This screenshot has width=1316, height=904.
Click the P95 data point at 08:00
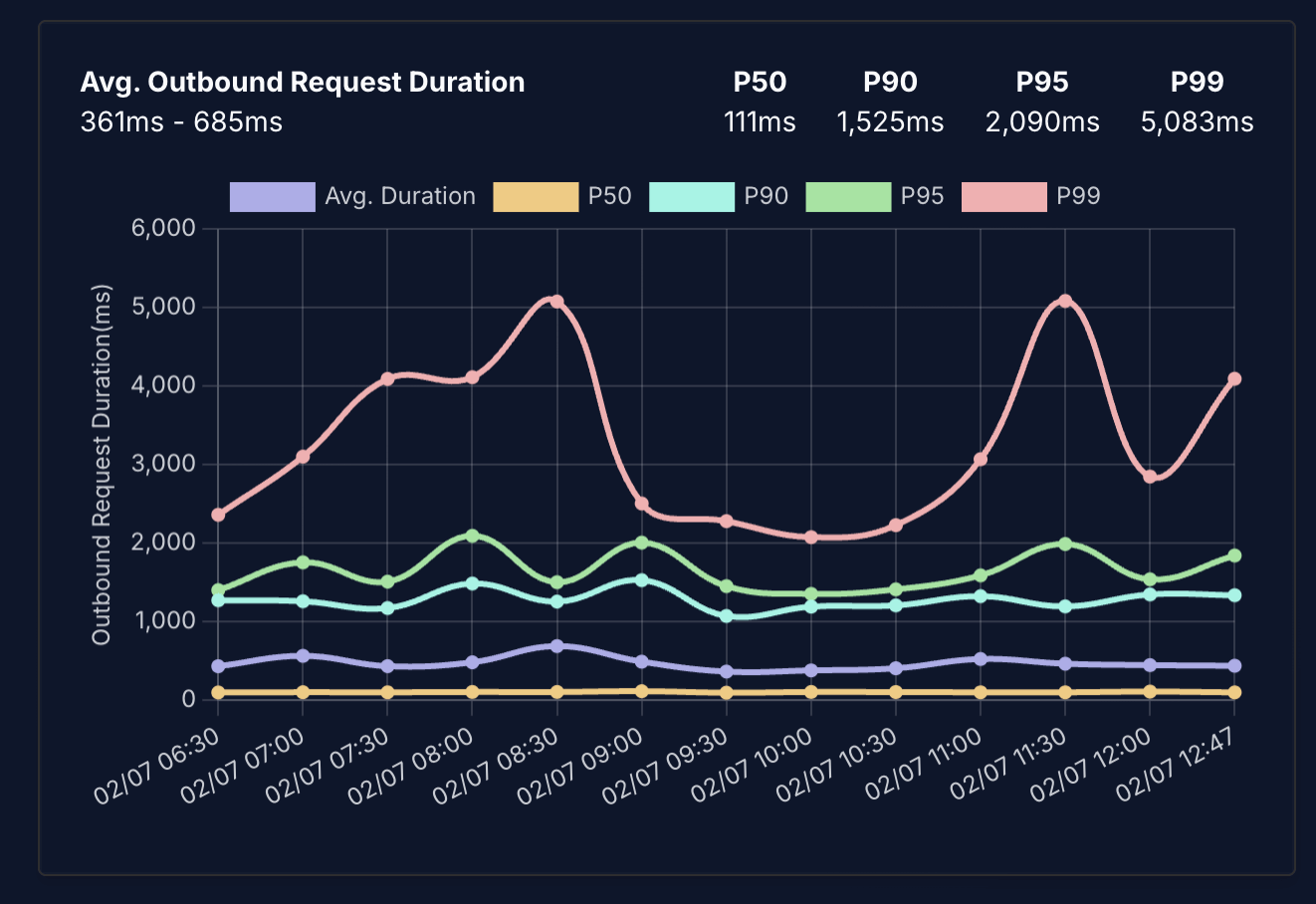pyautogui.click(x=473, y=536)
